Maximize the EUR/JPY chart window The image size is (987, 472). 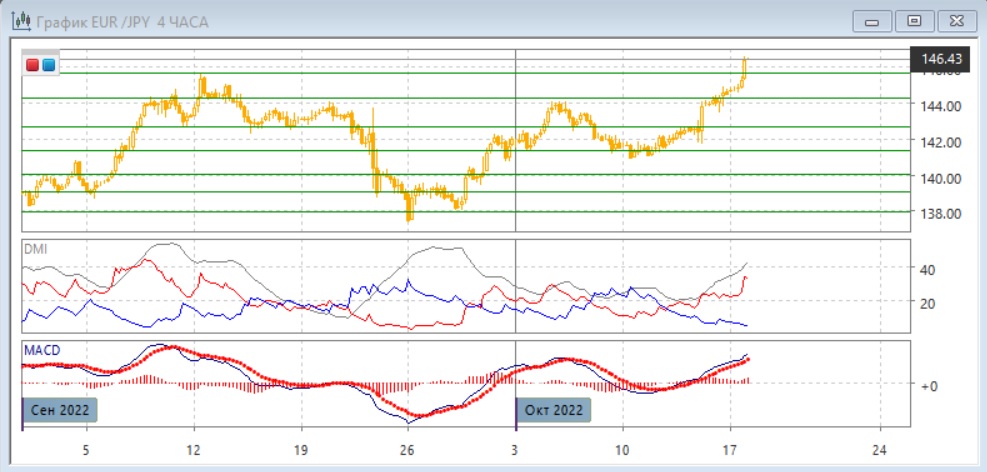point(913,20)
